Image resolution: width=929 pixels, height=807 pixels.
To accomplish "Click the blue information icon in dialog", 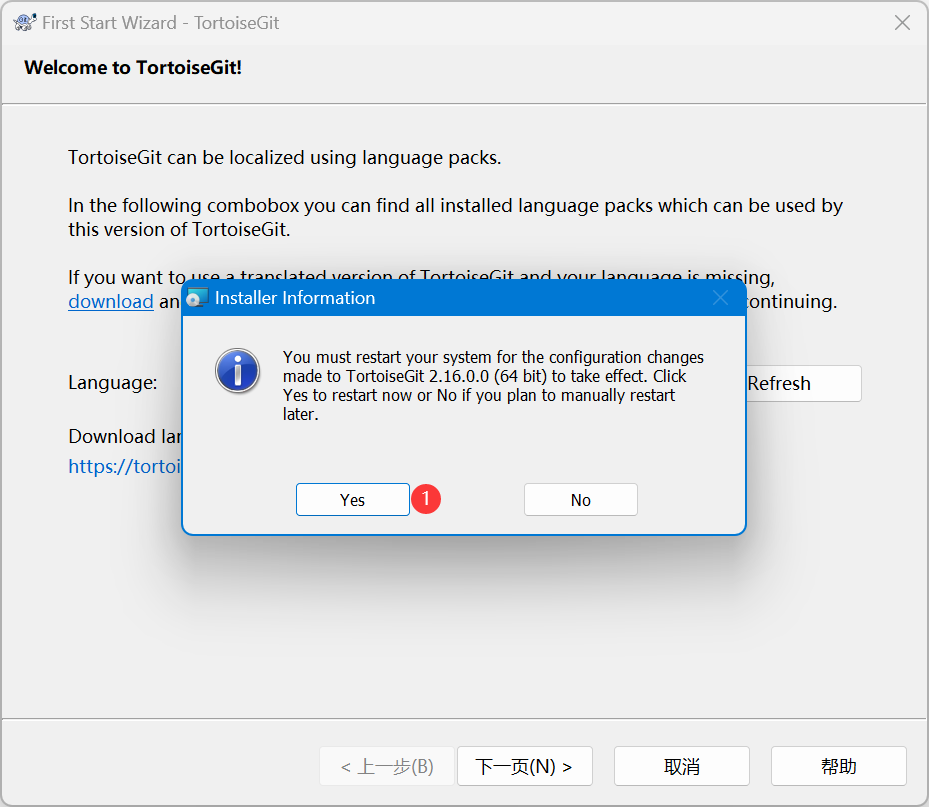I will pyautogui.click(x=237, y=371).
